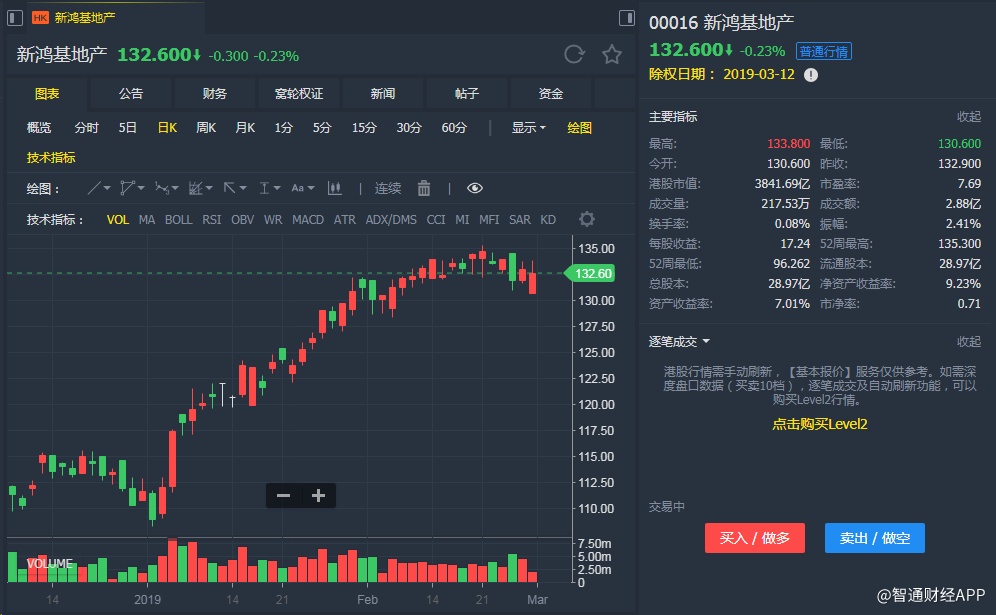Image resolution: width=996 pixels, height=615 pixels.
Task: Open the Fibonacci tool dropdown arrow
Action: 209,188
